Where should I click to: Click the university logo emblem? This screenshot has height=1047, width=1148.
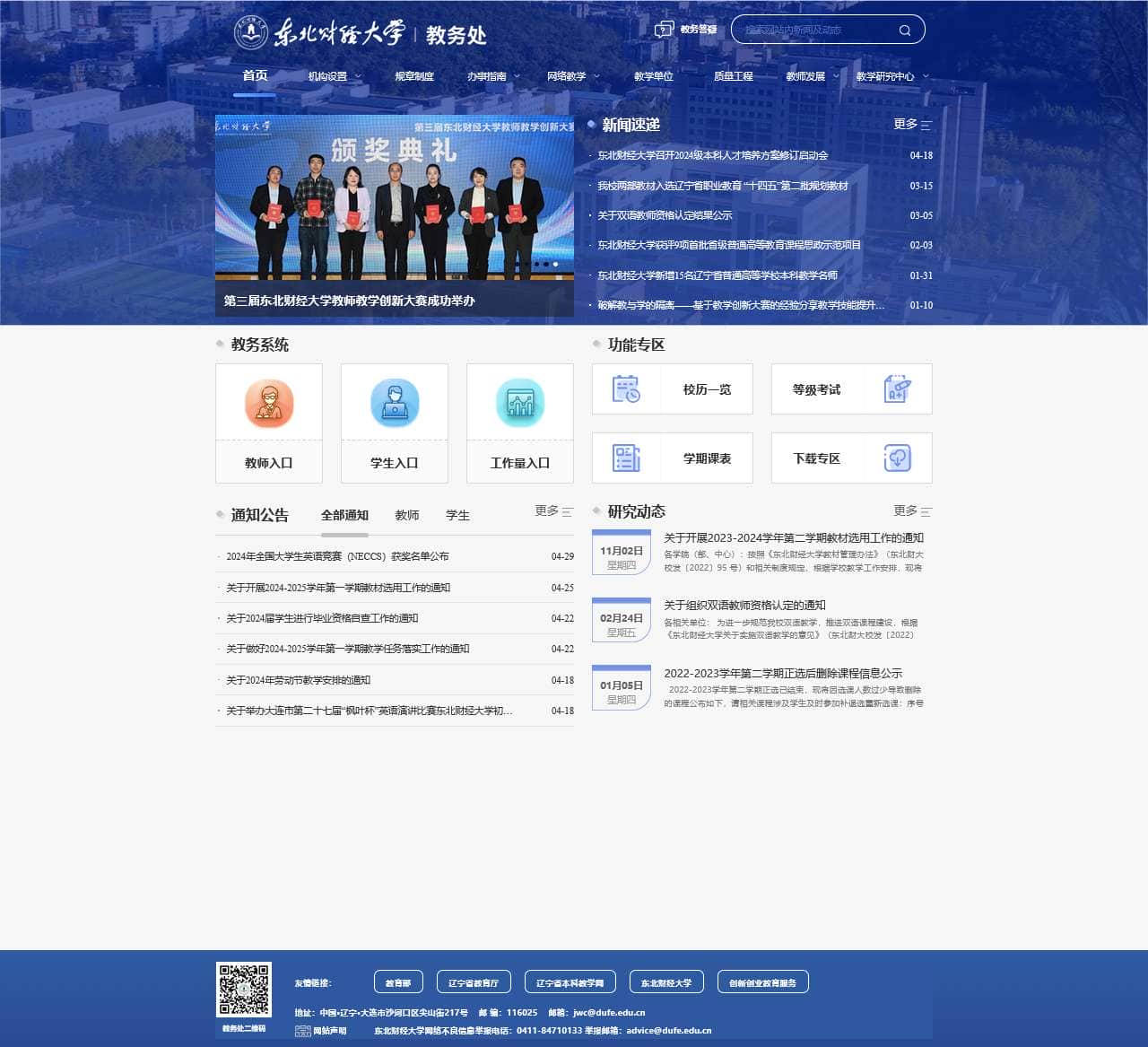(251, 32)
